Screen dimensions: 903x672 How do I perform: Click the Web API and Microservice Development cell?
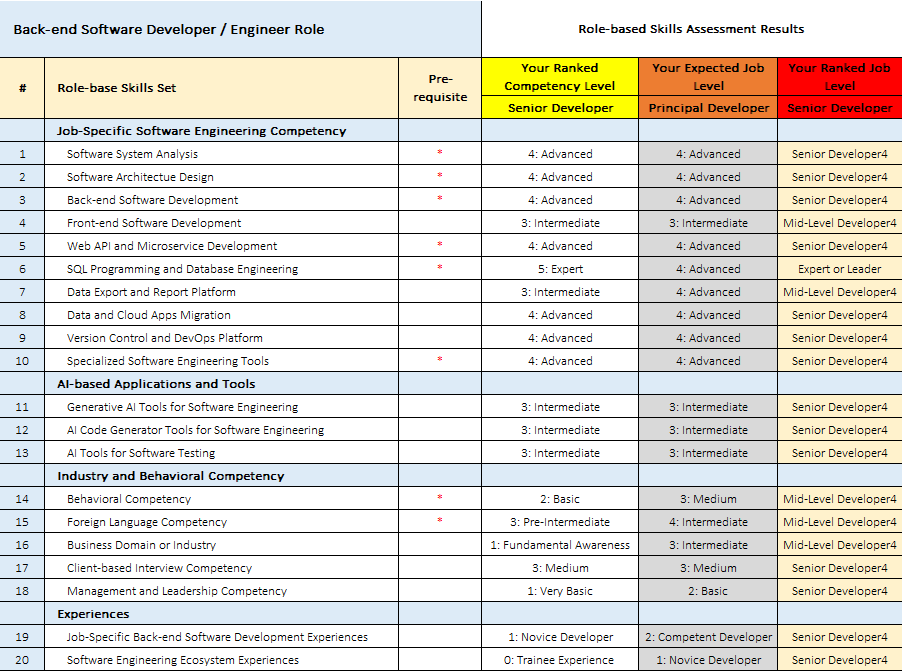172,246
